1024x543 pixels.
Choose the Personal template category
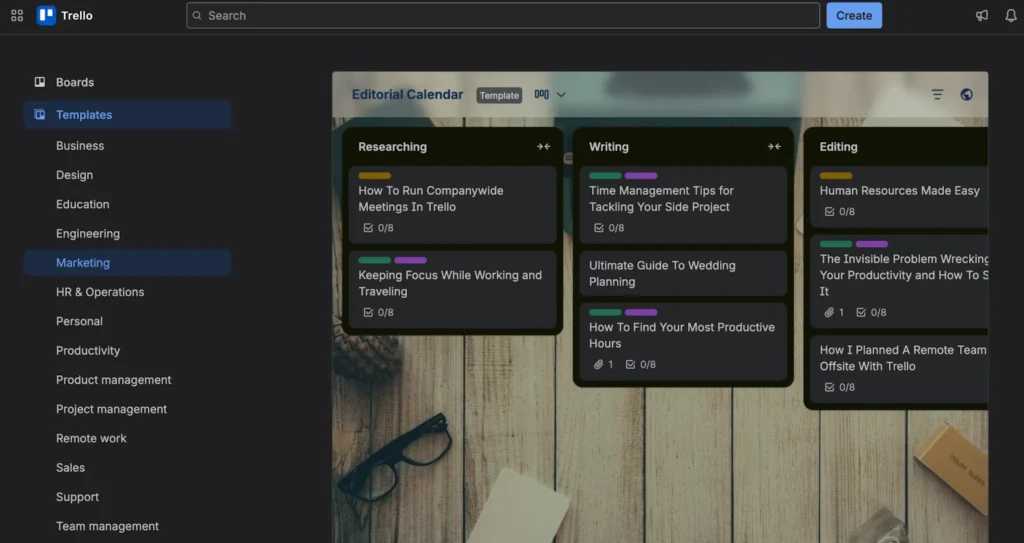coord(79,321)
